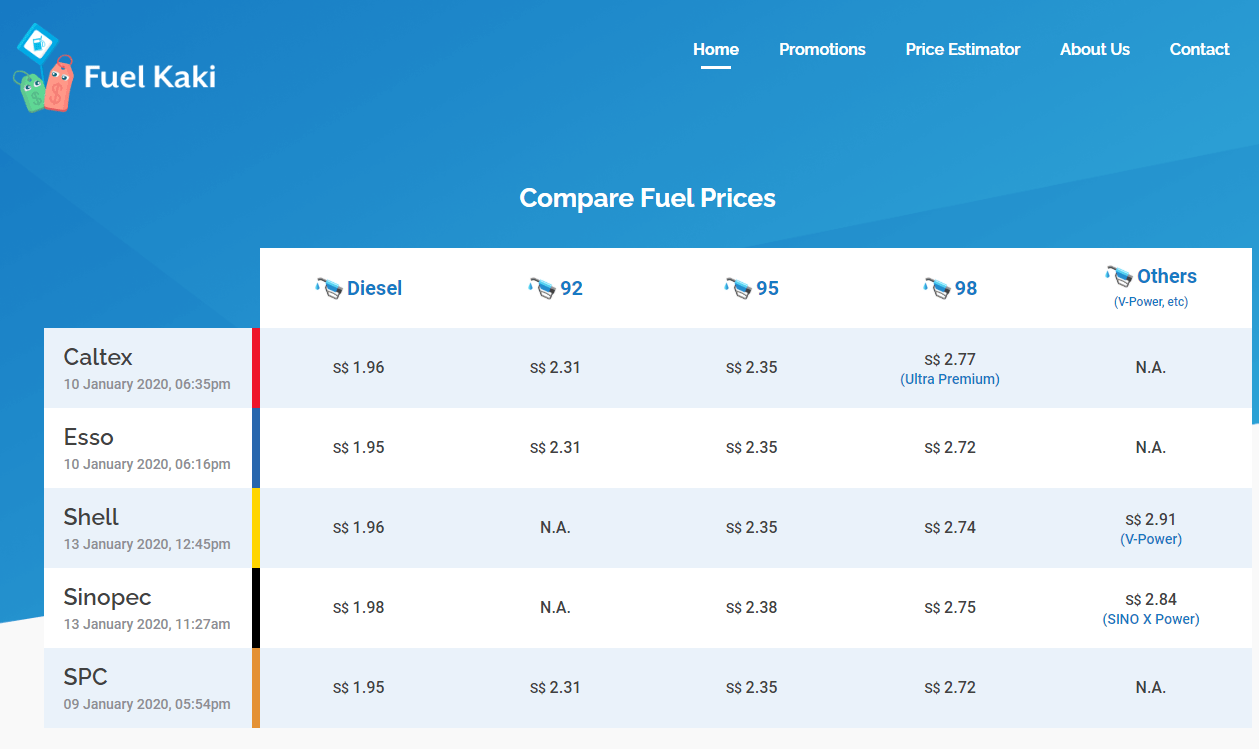Open the Price Estimator page

click(x=962, y=49)
